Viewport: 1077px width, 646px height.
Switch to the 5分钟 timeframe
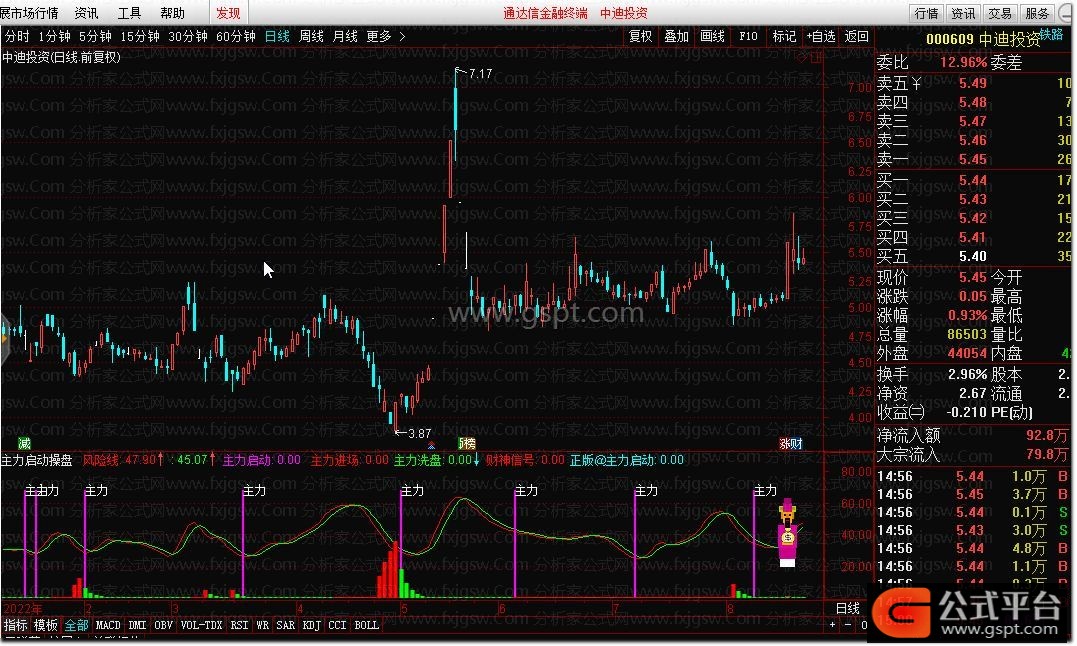pos(95,36)
